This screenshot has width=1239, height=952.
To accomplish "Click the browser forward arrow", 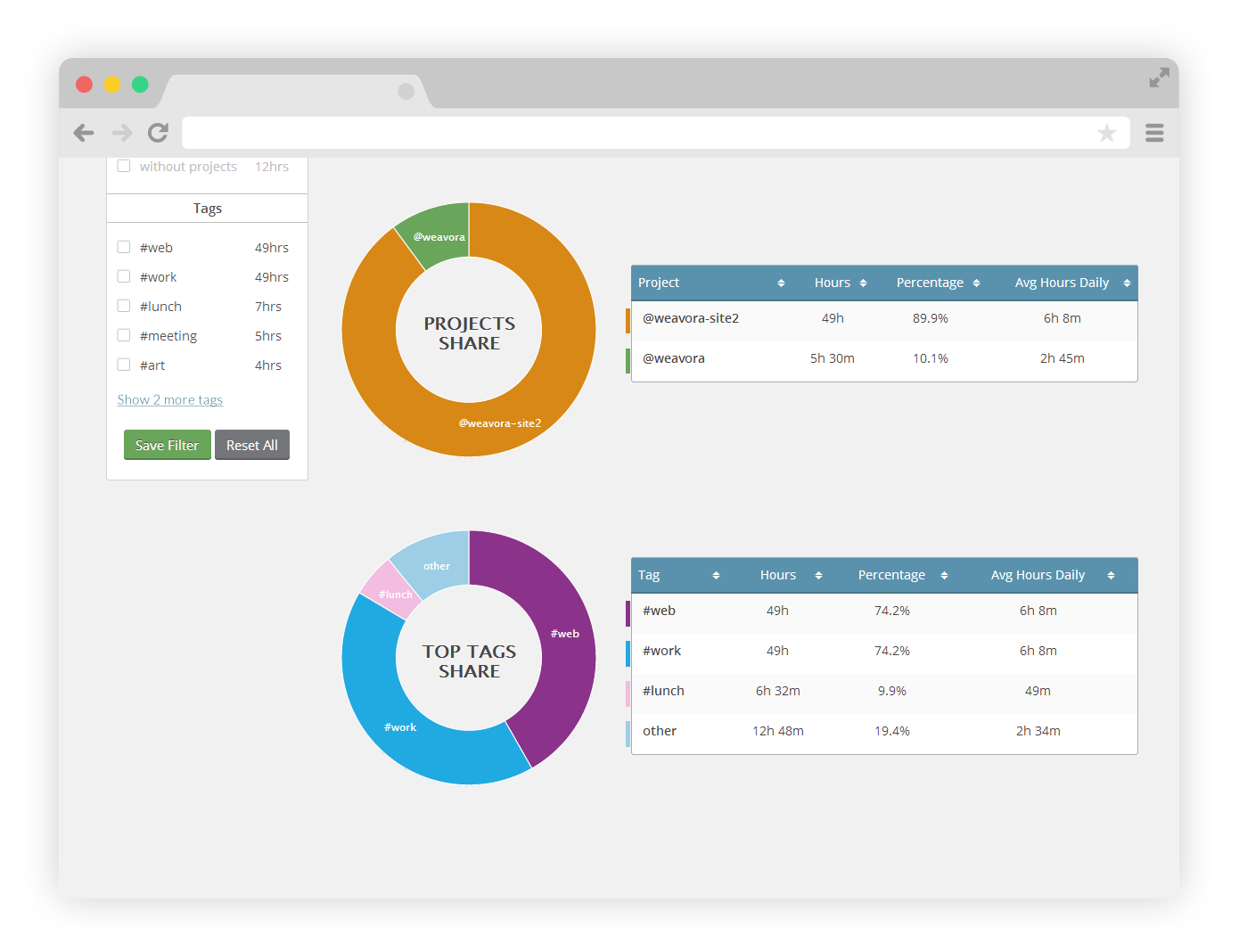I will pos(122,133).
